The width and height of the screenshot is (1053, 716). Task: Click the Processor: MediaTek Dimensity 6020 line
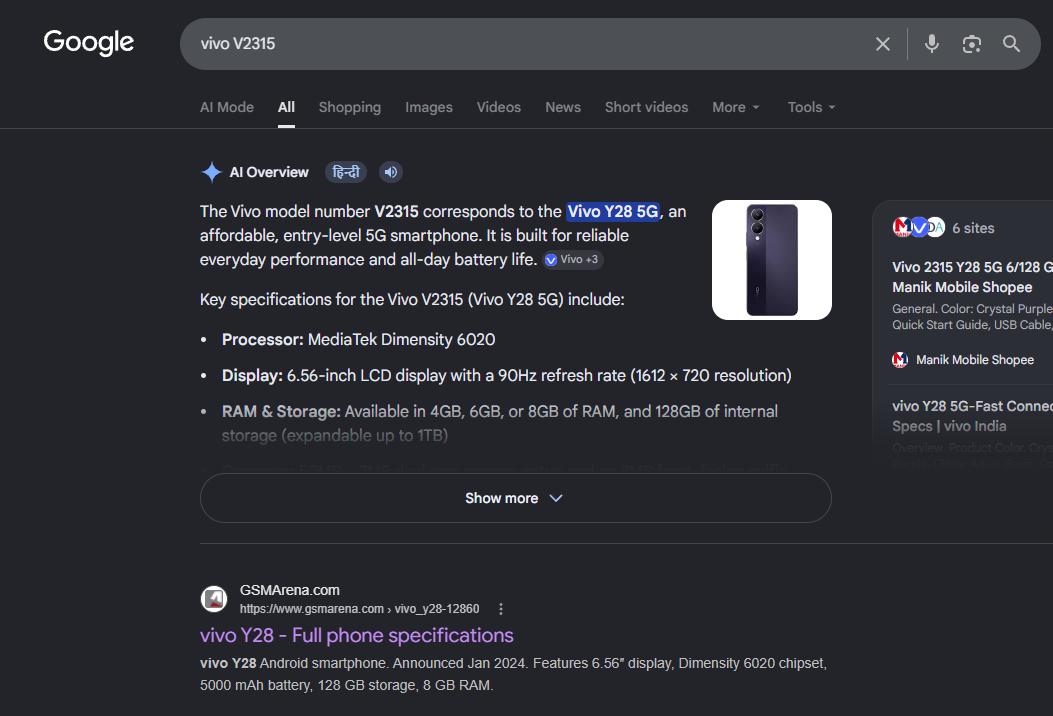click(x=359, y=340)
